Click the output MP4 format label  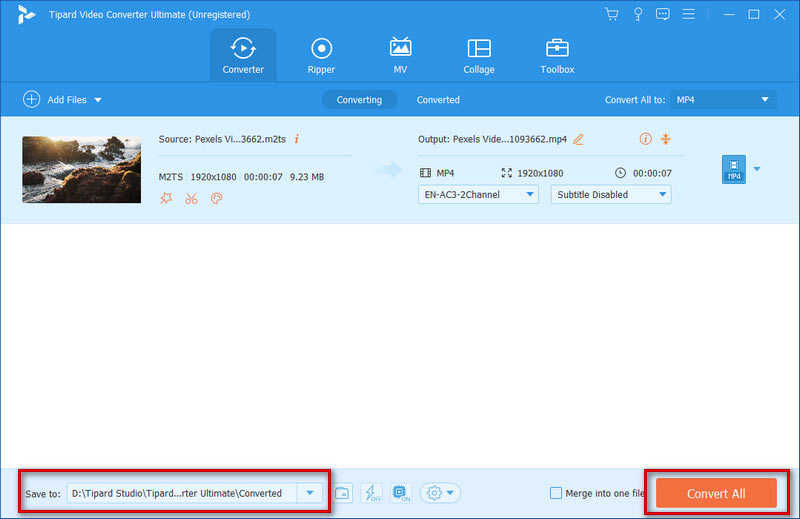tap(445, 174)
